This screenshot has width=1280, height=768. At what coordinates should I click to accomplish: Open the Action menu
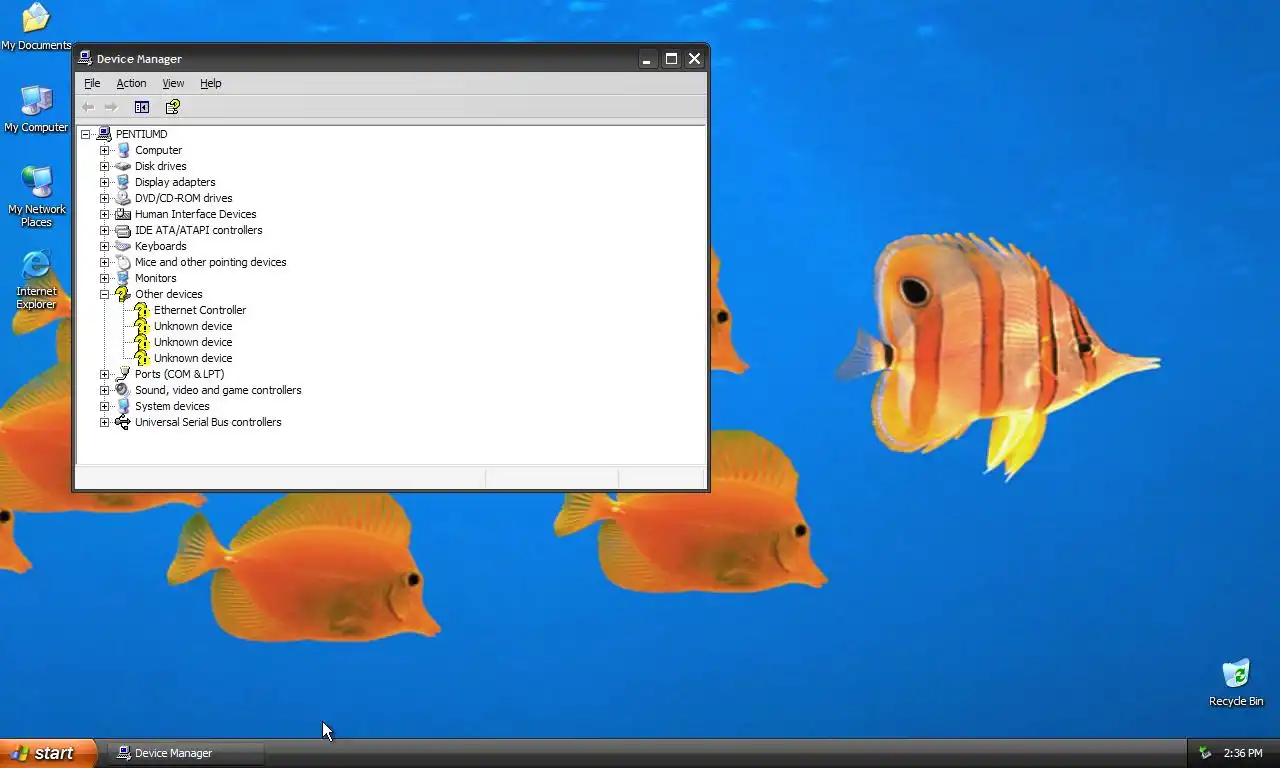tap(131, 83)
